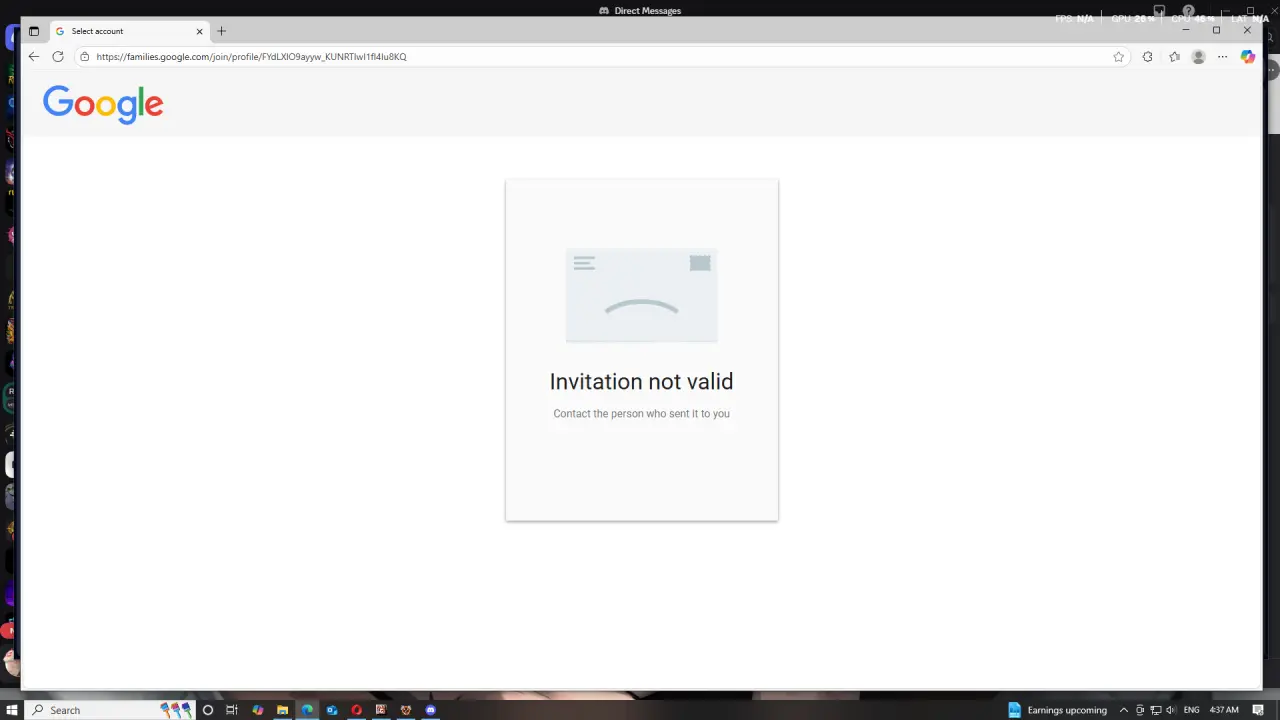
Task: Add this page to favorites star
Action: [x=1119, y=57]
